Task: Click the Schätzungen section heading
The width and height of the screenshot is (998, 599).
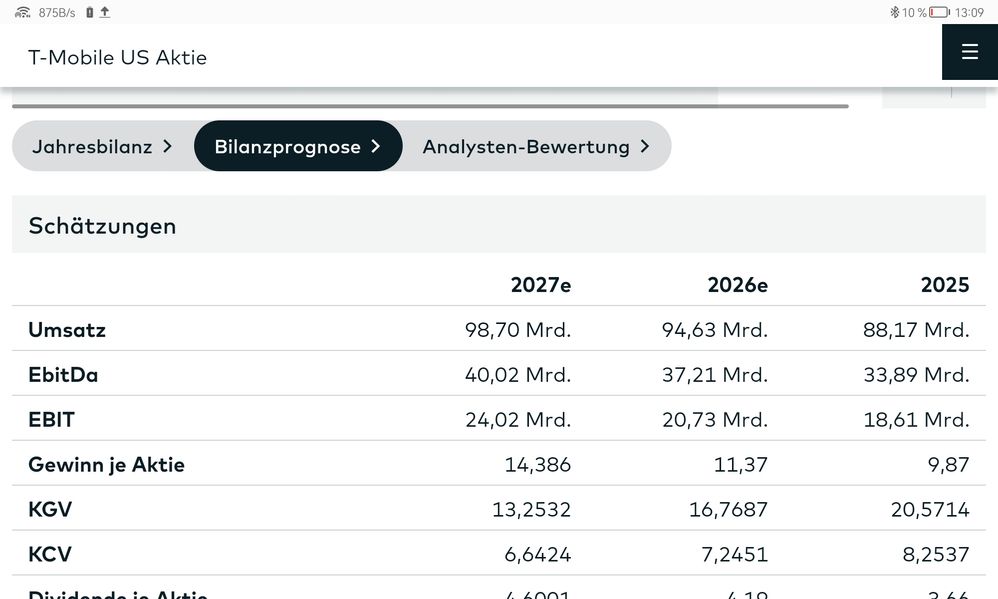Action: point(102,226)
